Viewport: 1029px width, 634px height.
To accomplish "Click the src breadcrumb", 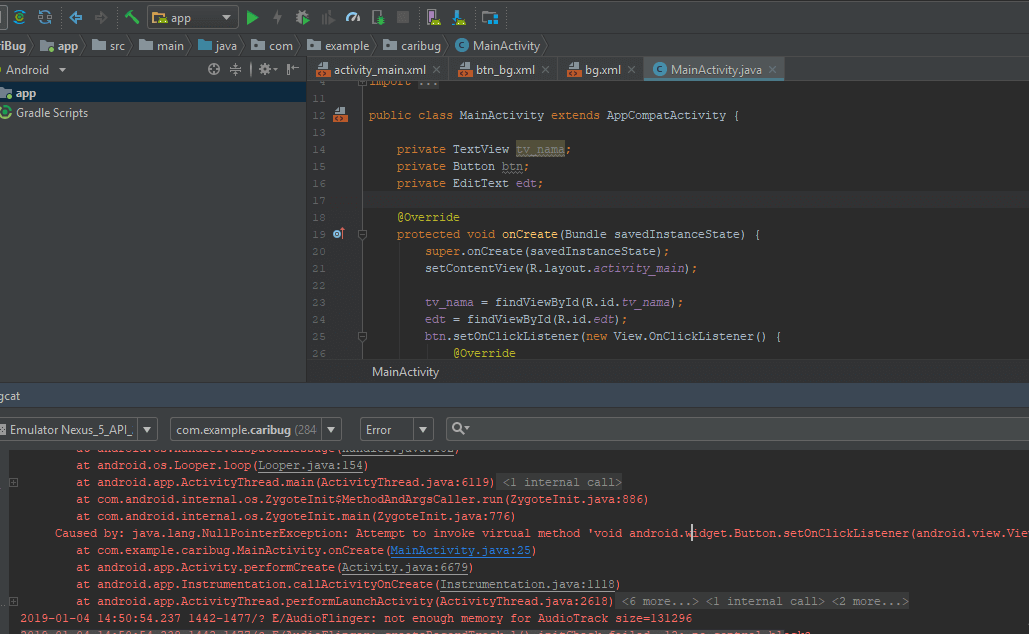I will coord(109,45).
